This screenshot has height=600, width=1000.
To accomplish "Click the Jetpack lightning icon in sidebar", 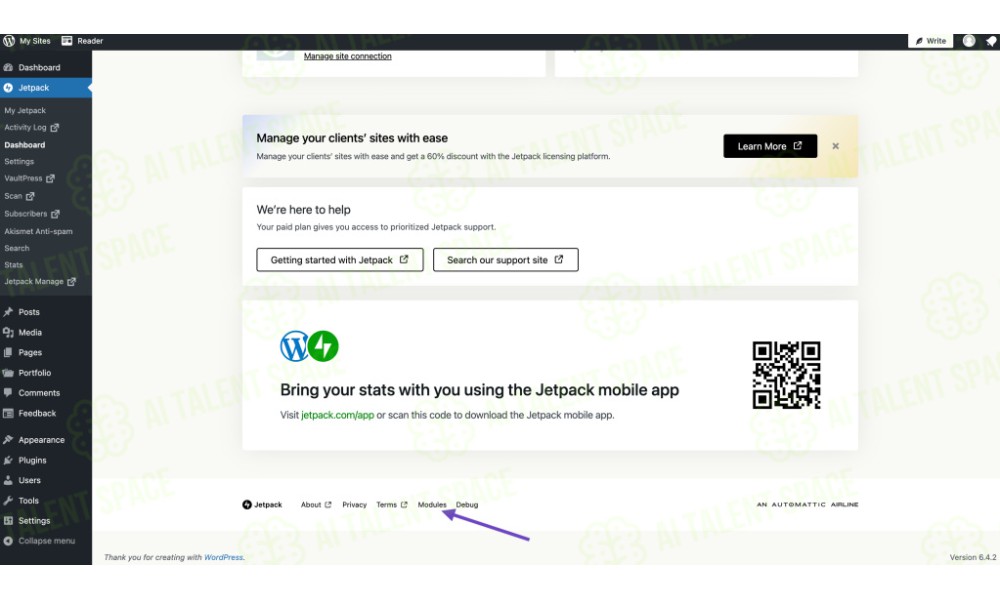I will [x=8, y=88].
